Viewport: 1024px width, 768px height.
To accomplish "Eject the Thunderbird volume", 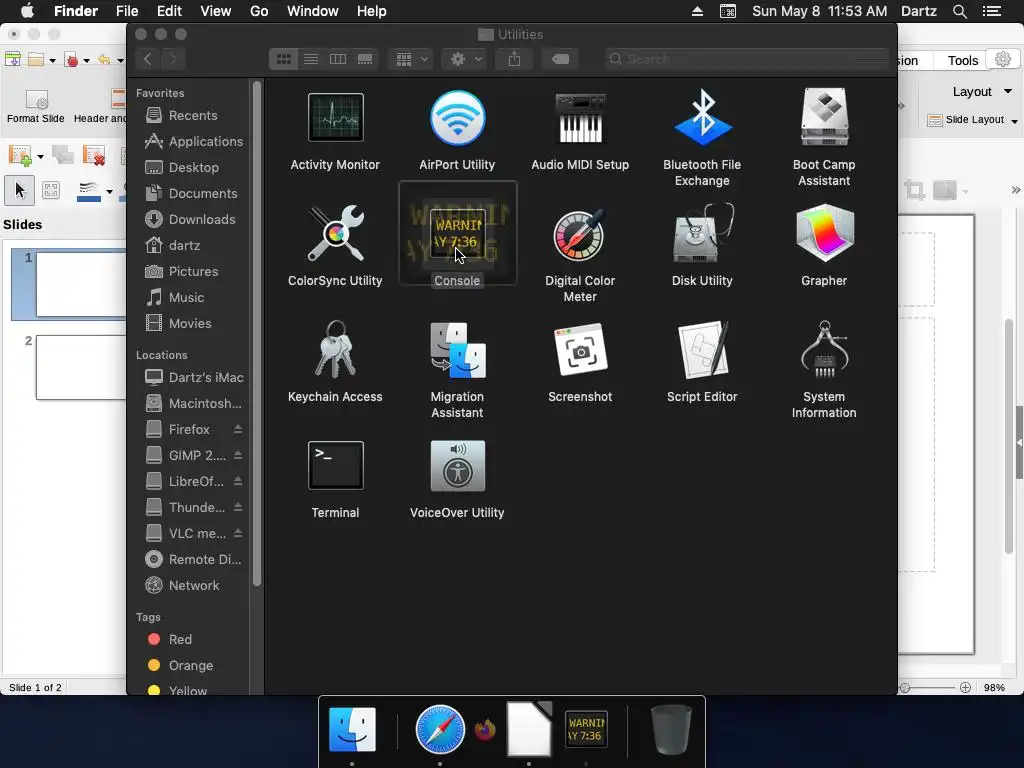I will coord(238,507).
